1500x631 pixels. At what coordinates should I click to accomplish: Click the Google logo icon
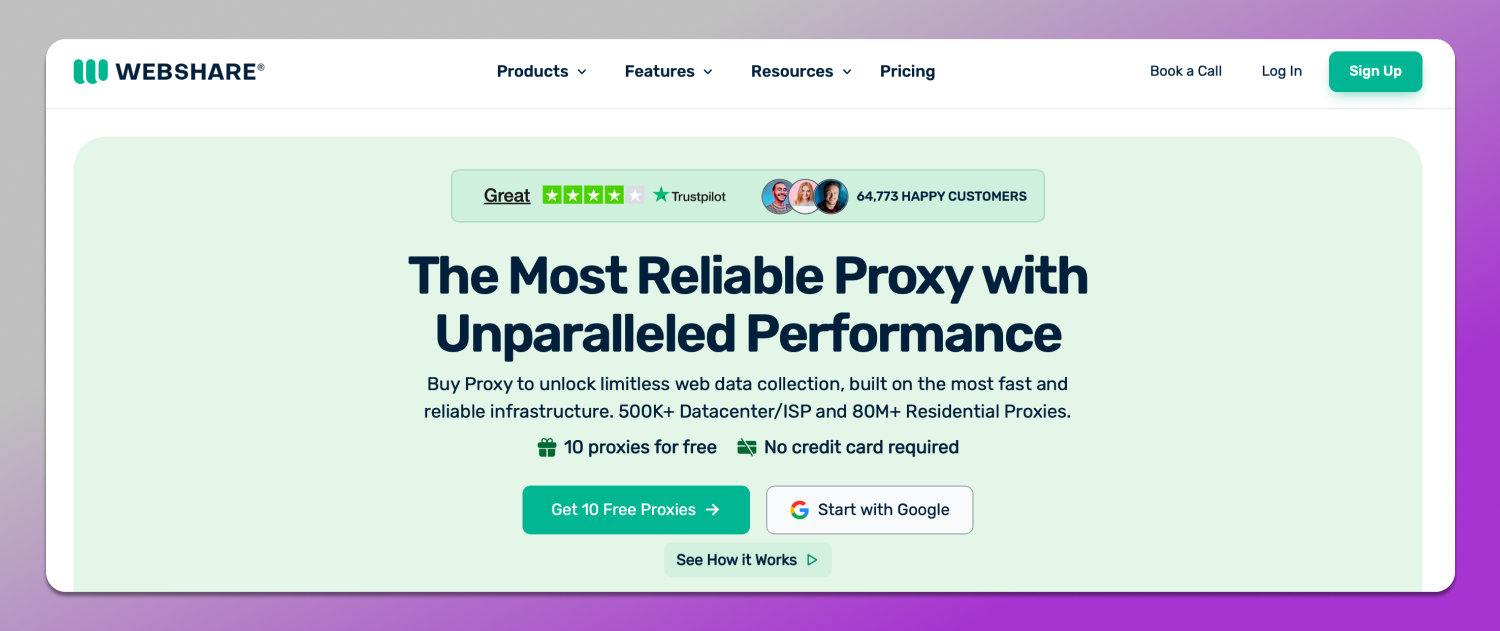point(799,510)
